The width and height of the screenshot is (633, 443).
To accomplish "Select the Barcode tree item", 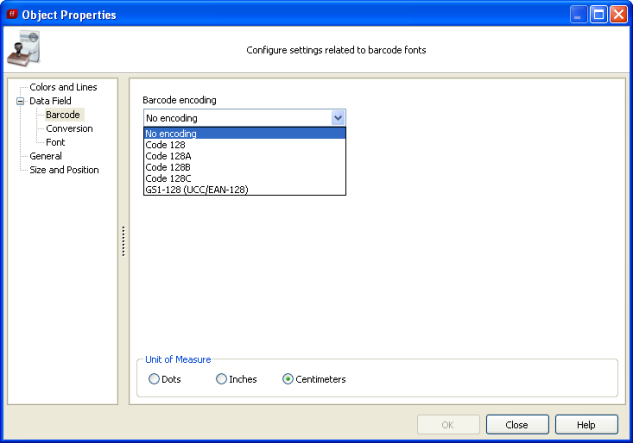I will click(x=63, y=115).
